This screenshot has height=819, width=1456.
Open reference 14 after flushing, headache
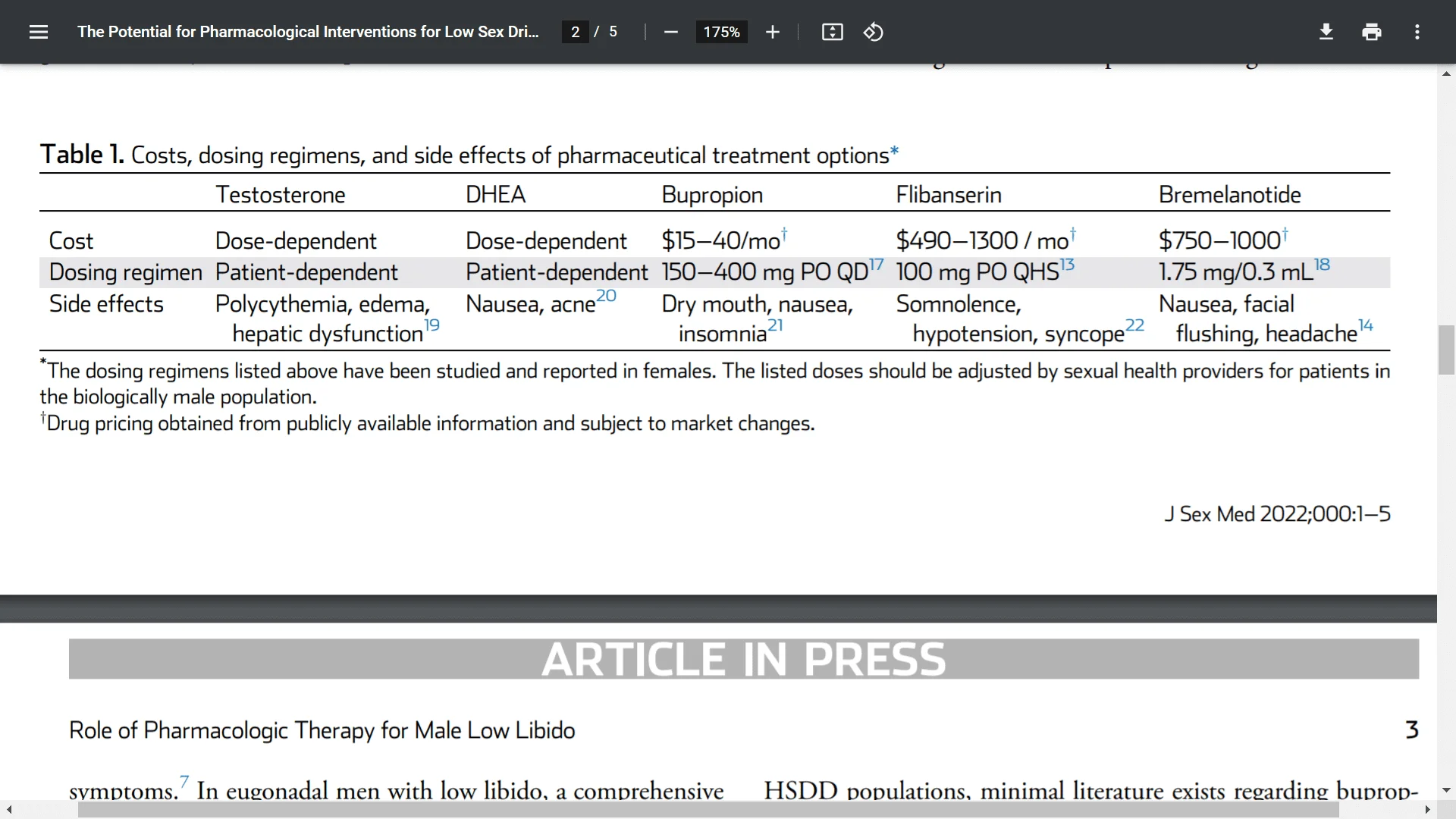(1366, 325)
